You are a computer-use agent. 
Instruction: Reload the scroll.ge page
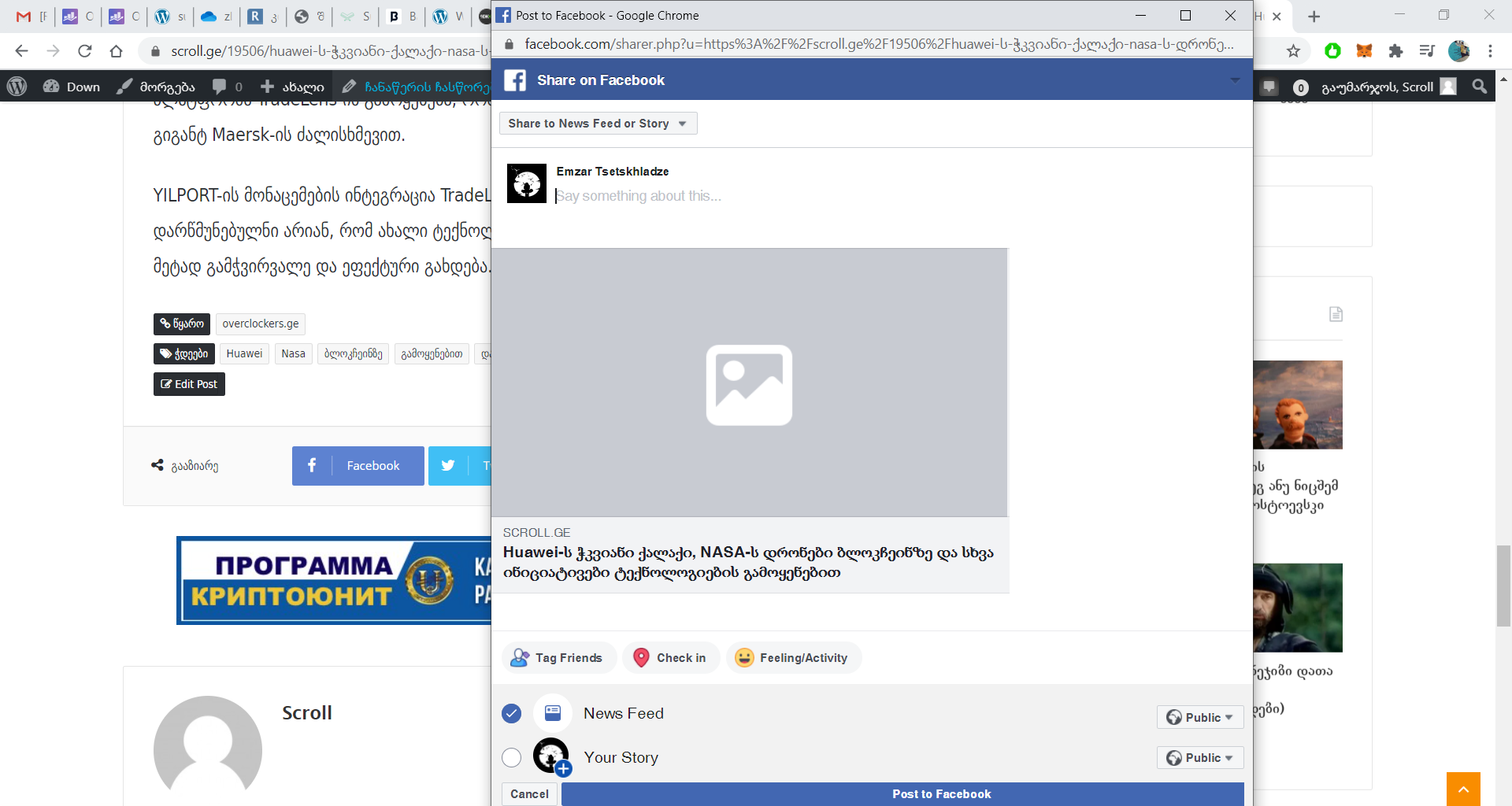(x=84, y=51)
